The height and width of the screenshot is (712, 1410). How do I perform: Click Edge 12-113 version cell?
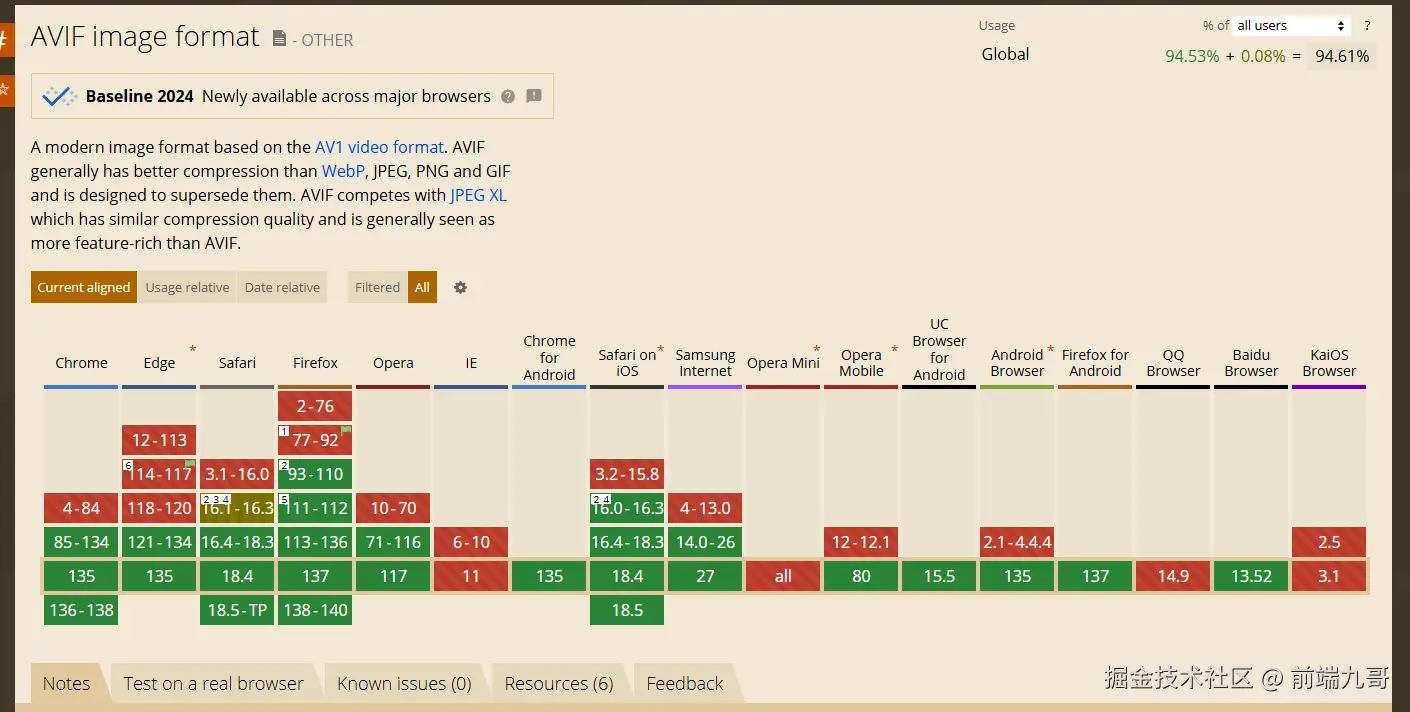(x=159, y=440)
